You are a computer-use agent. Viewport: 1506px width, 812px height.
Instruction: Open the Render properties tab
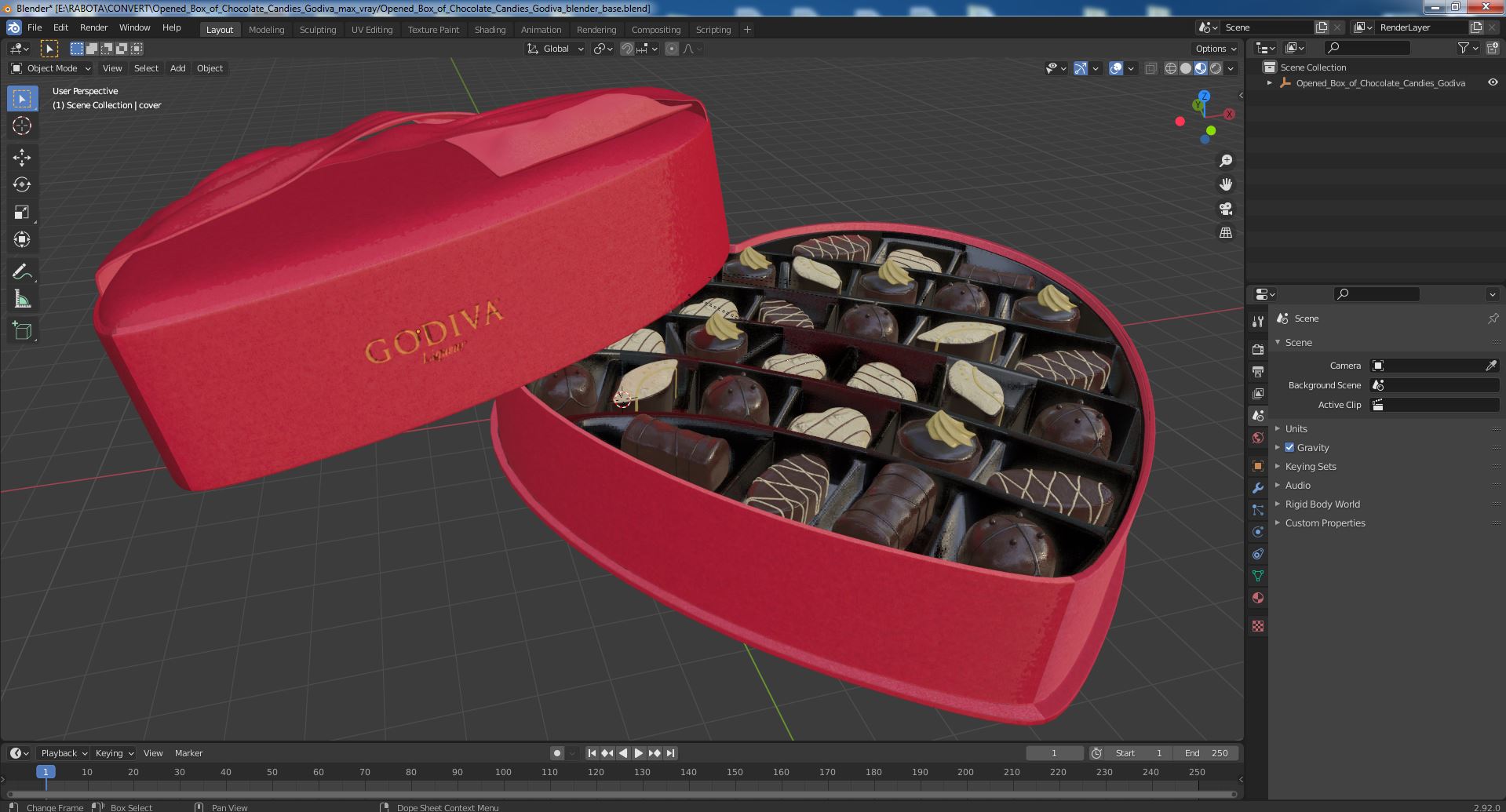pos(1258,349)
